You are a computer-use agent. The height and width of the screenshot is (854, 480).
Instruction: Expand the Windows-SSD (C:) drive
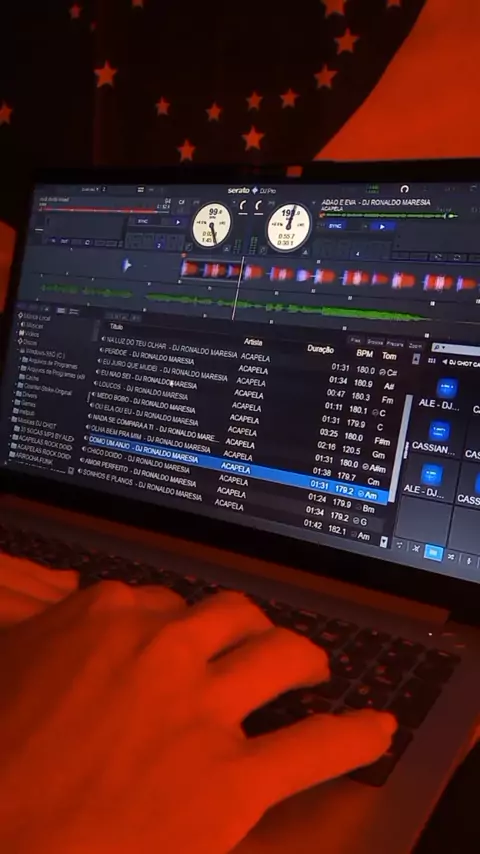(21, 351)
